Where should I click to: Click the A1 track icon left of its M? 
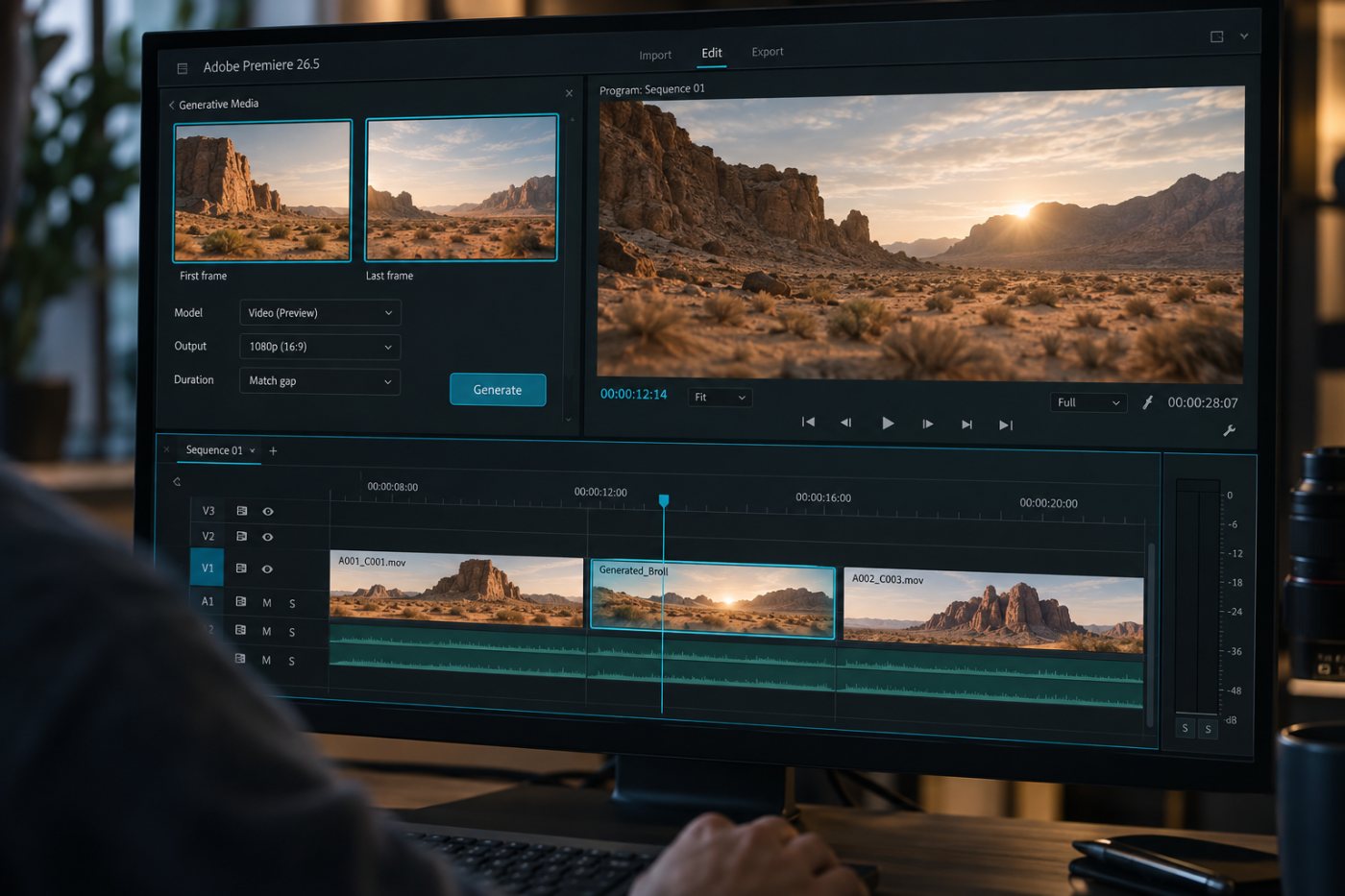click(240, 602)
